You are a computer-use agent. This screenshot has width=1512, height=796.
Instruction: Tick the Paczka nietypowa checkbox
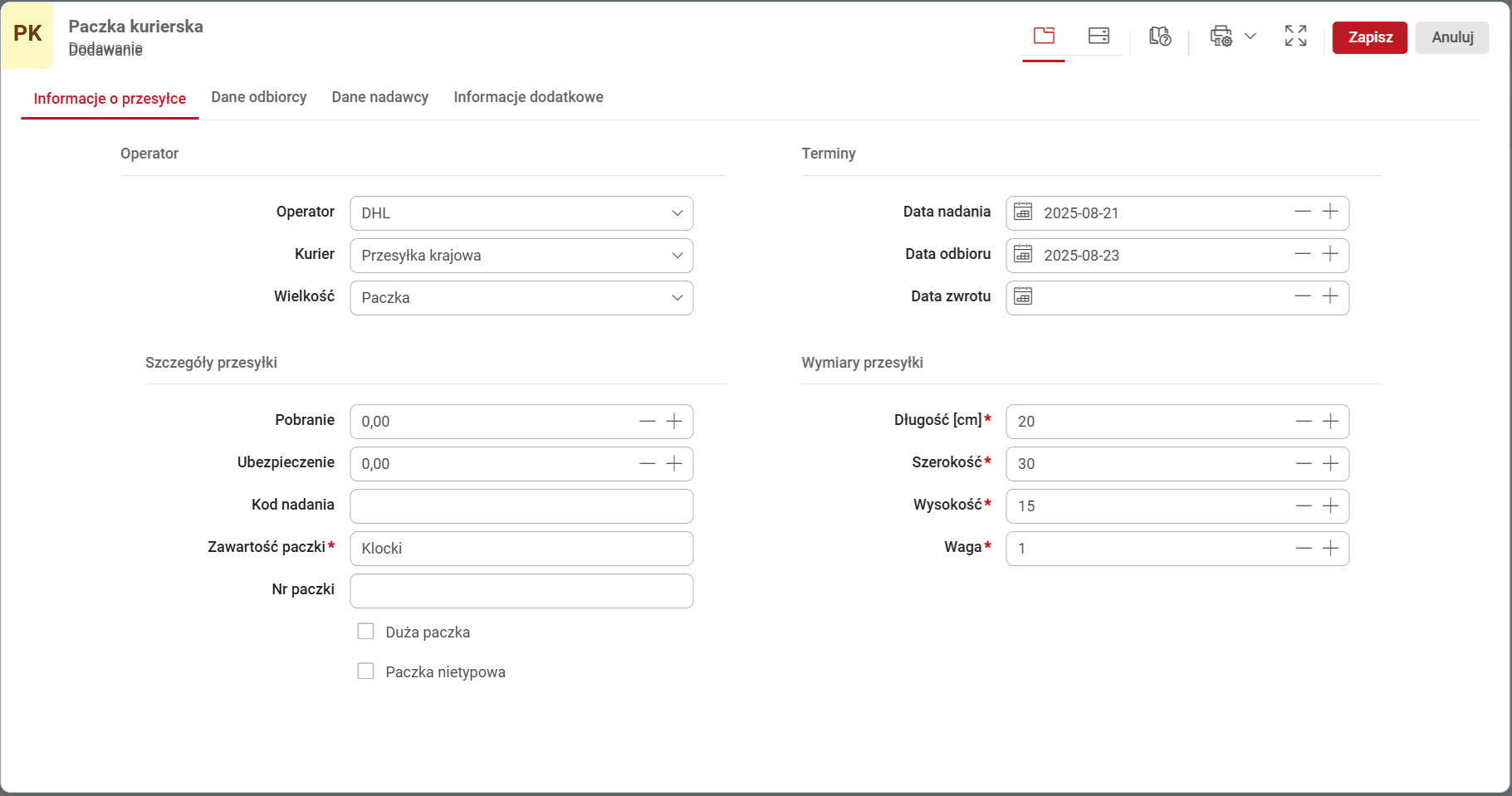[365, 671]
